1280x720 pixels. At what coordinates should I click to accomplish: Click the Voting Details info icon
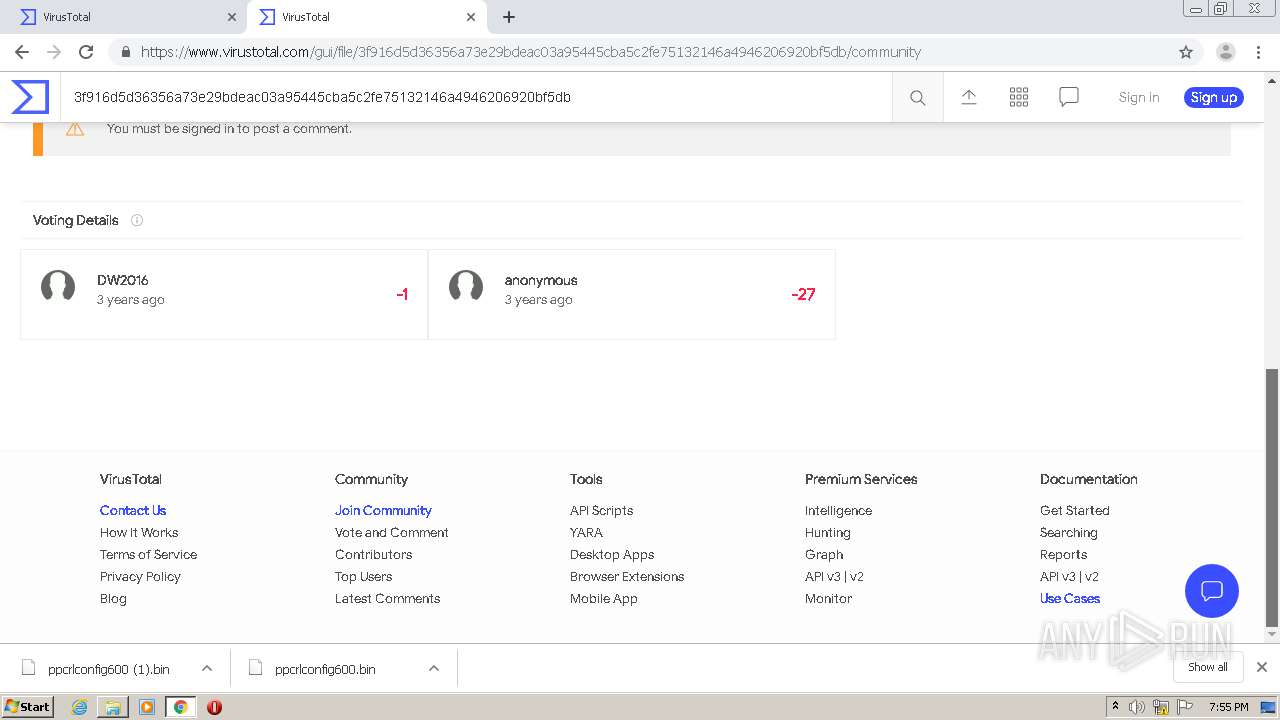[137, 220]
